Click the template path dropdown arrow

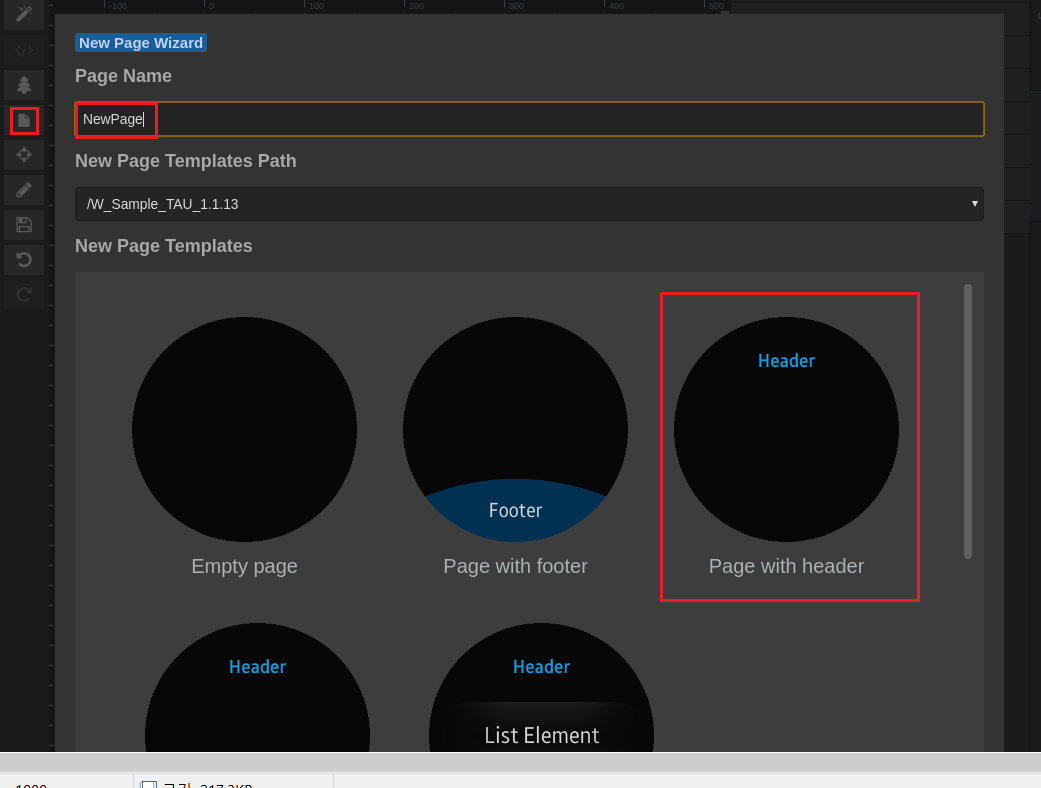tap(975, 204)
